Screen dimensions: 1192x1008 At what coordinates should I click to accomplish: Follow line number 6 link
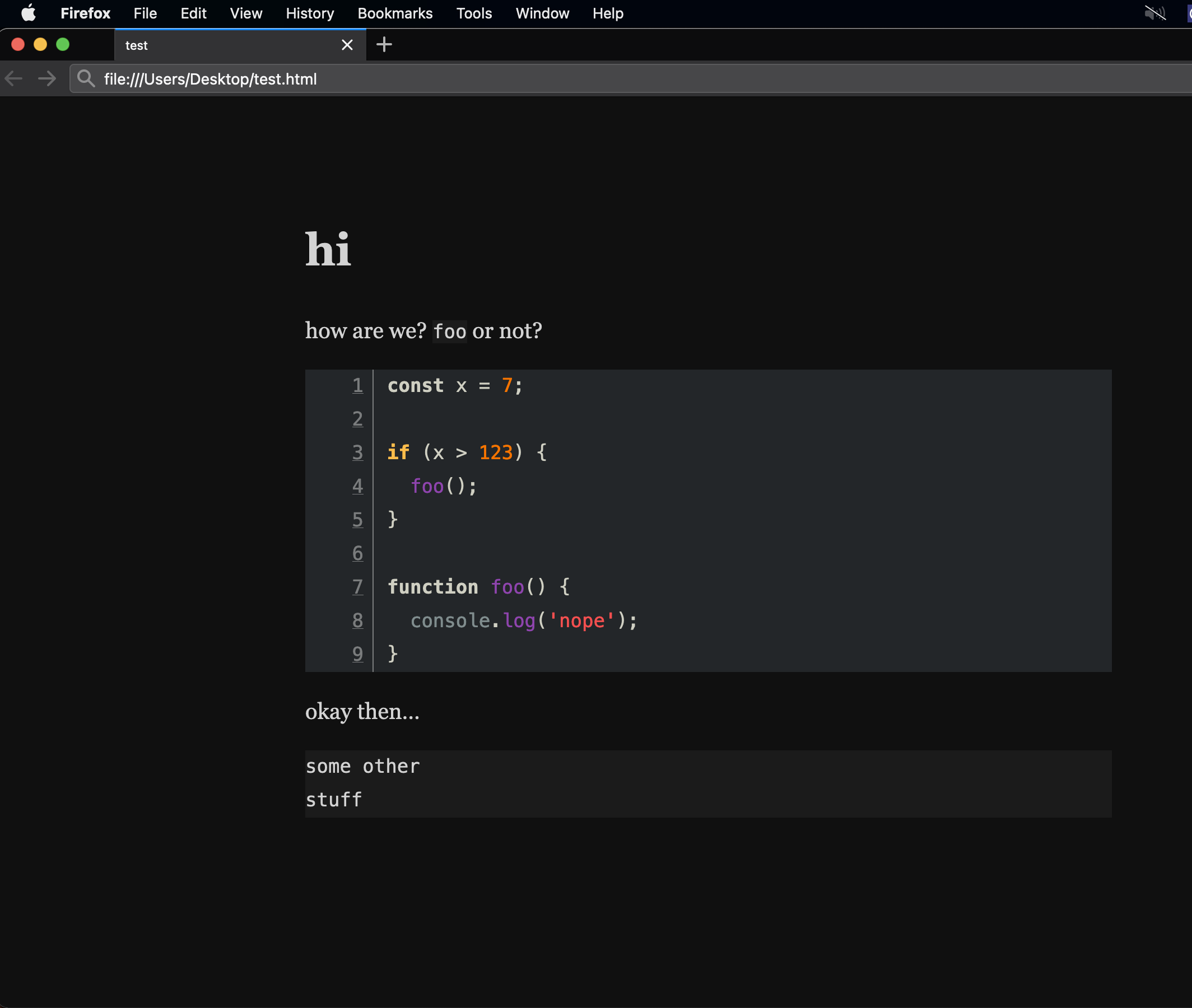(358, 553)
